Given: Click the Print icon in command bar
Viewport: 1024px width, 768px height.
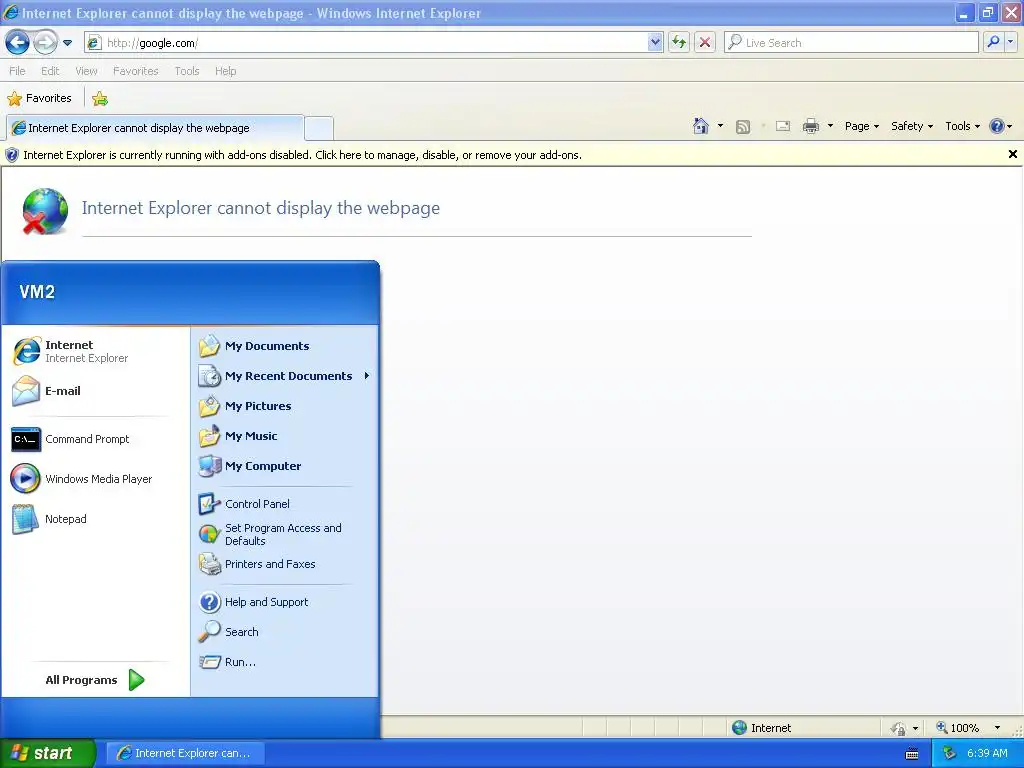Looking at the screenshot, I should click(810, 126).
